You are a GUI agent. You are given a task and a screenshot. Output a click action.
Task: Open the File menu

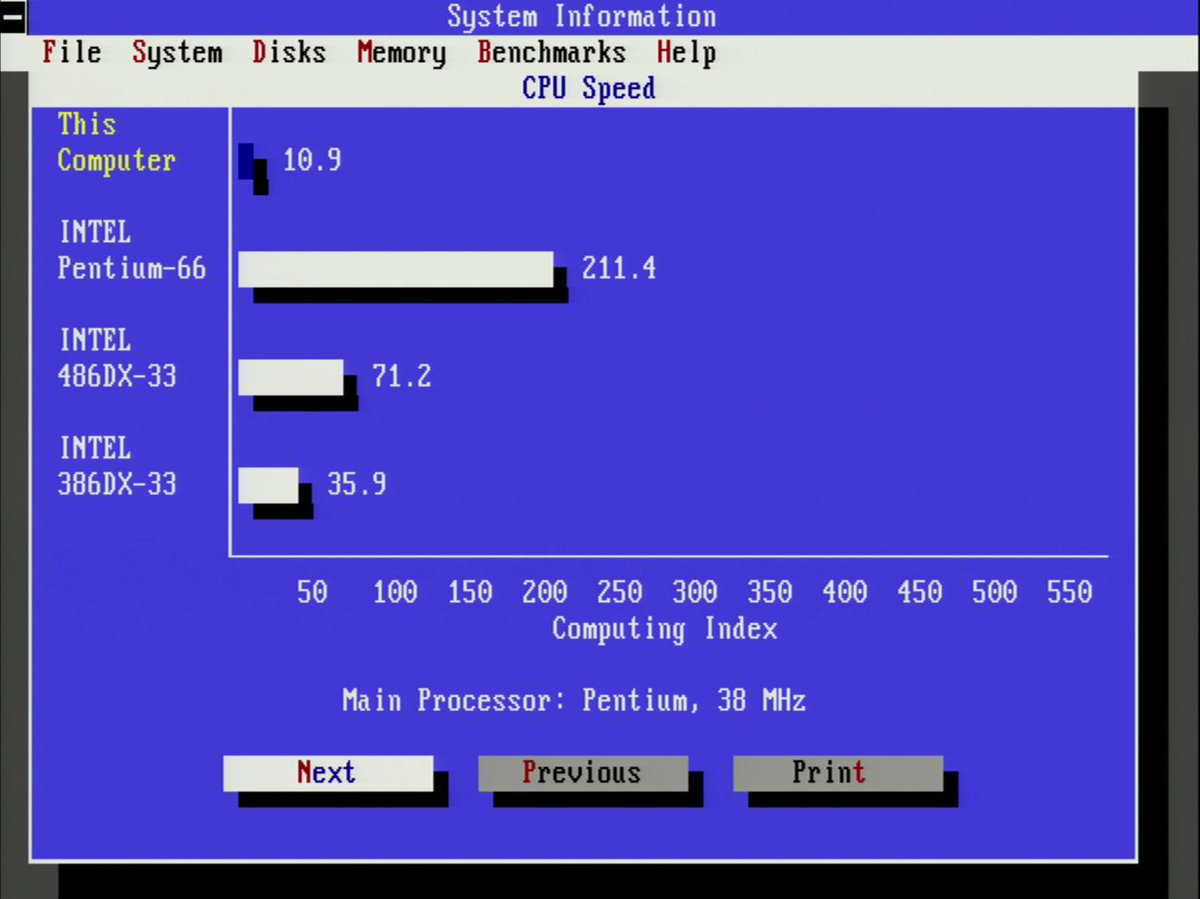click(71, 52)
